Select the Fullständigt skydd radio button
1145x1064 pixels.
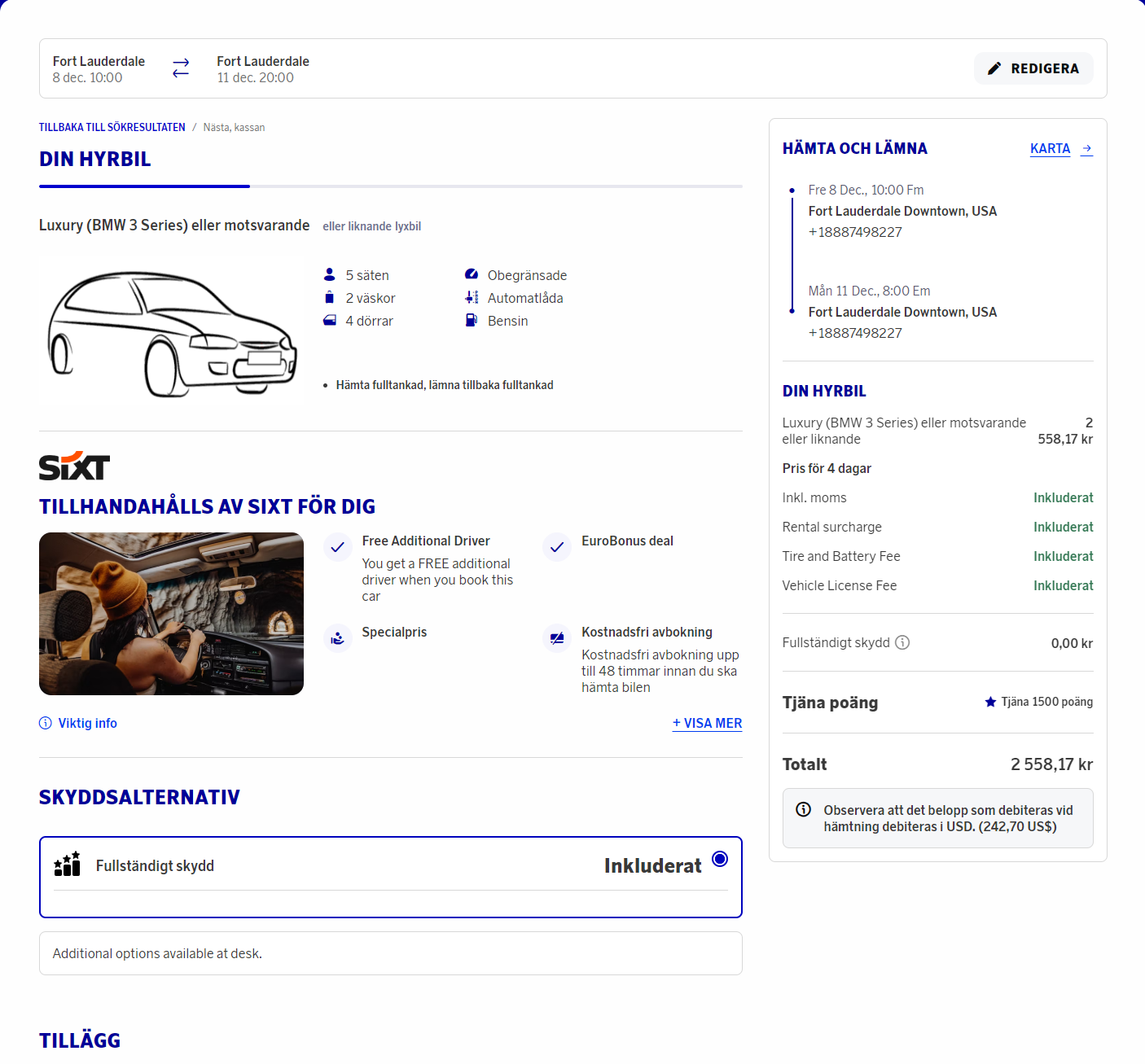point(720,859)
